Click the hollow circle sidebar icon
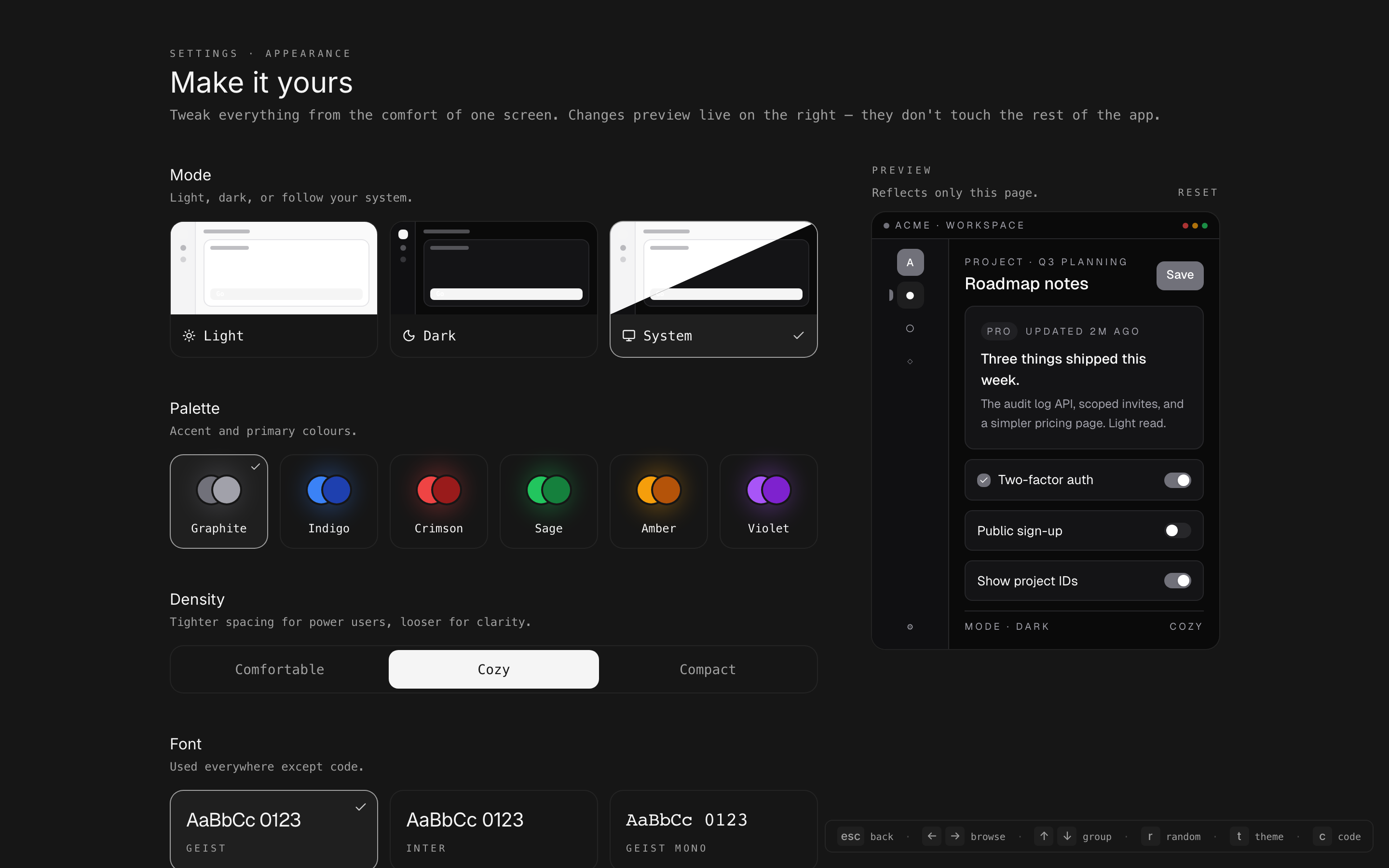 pyautogui.click(x=910, y=328)
